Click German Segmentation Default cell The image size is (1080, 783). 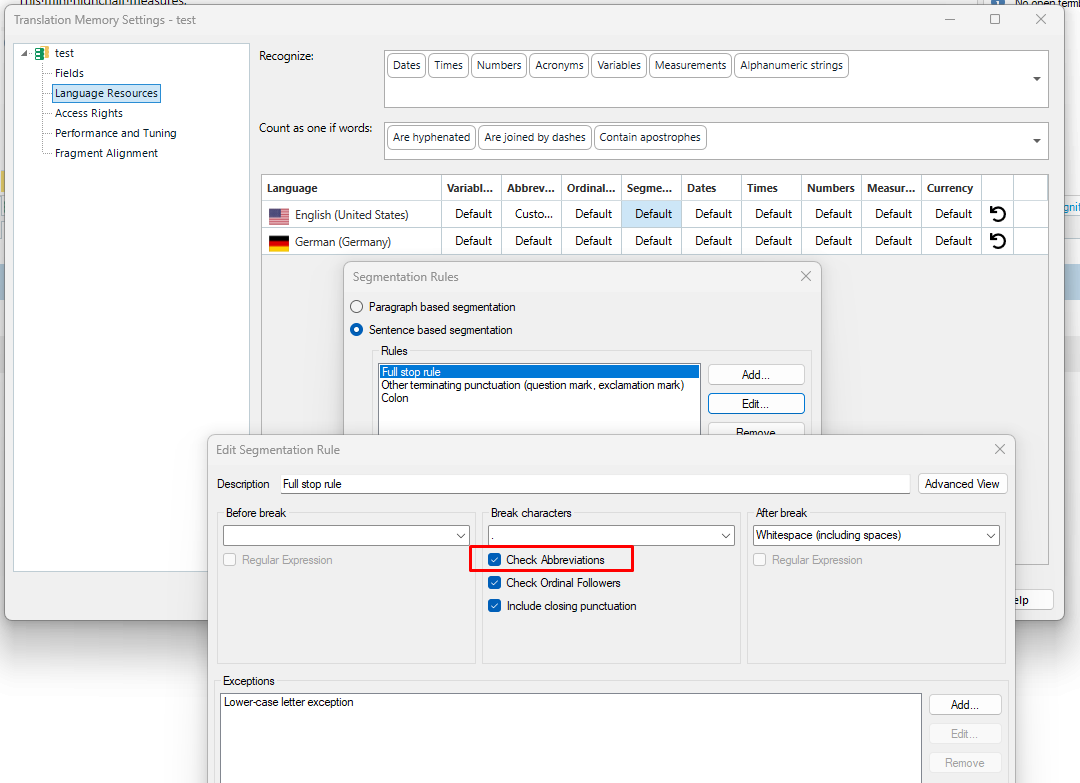tap(653, 241)
